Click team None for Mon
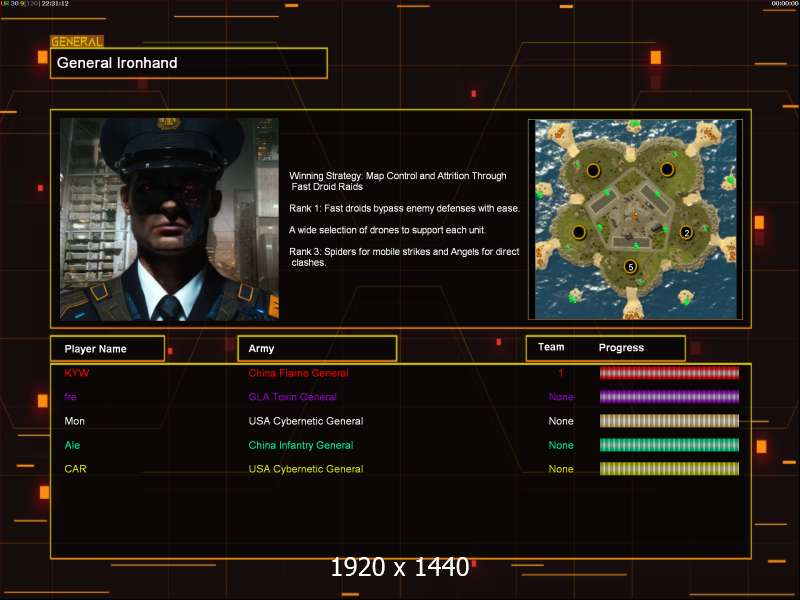This screenshot has height=600, width=800. click(x=561, y=421)
